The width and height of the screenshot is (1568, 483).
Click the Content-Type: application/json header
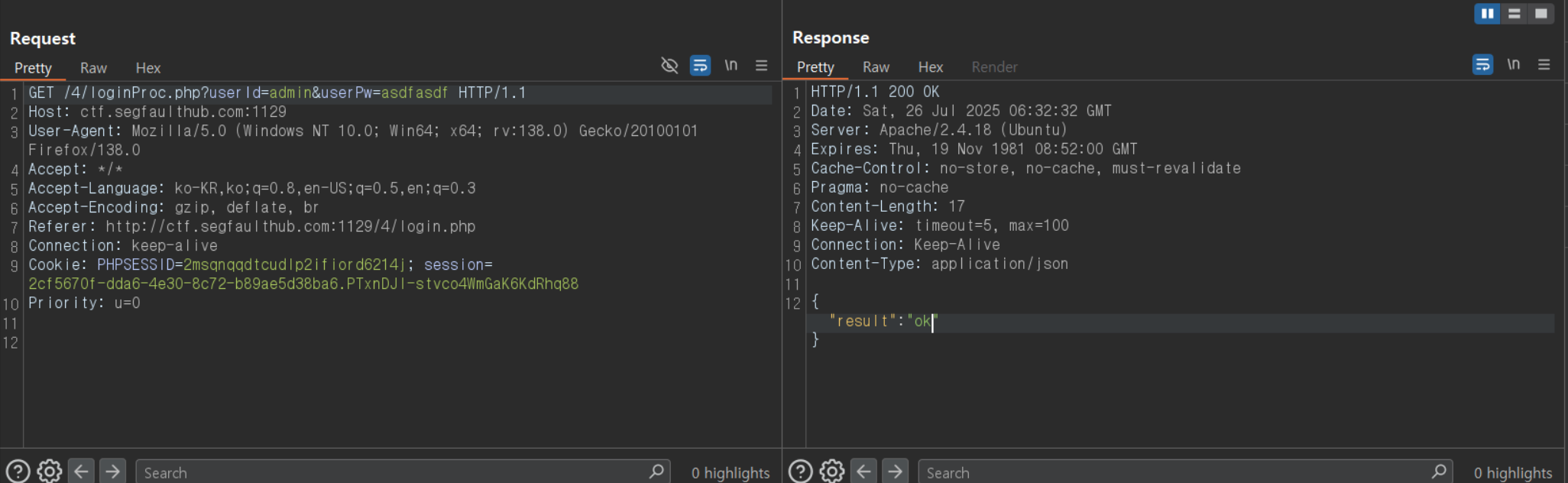(940, 264)
